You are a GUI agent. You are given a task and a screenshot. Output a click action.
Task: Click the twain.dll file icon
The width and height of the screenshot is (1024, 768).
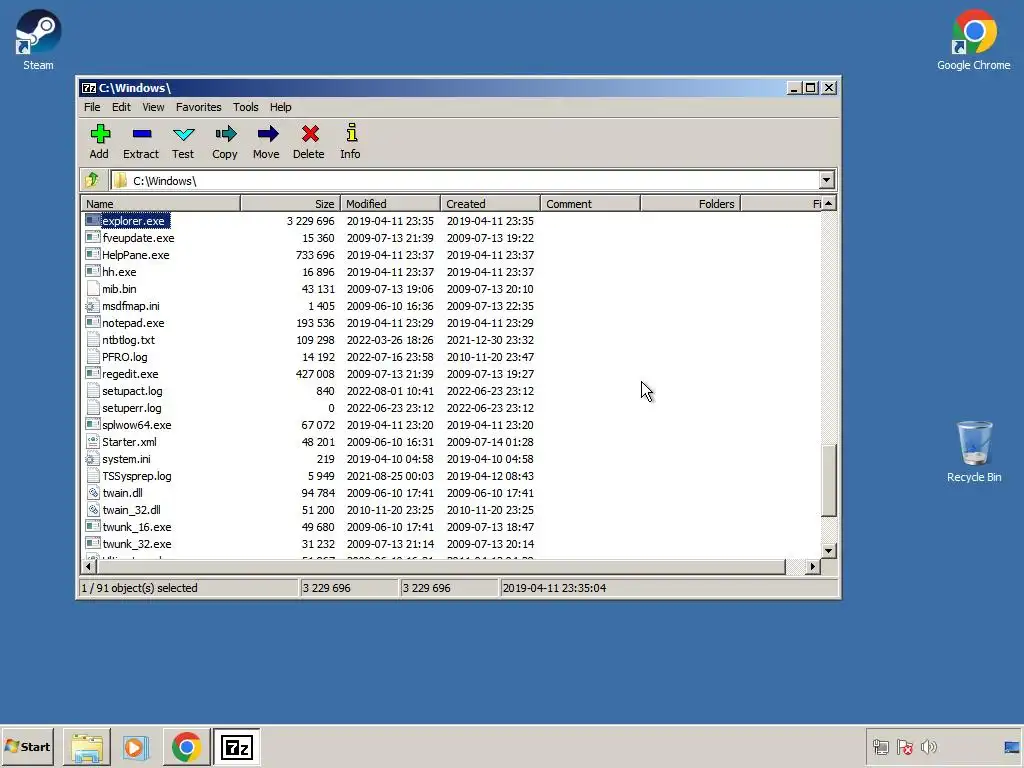coord(93,492)
